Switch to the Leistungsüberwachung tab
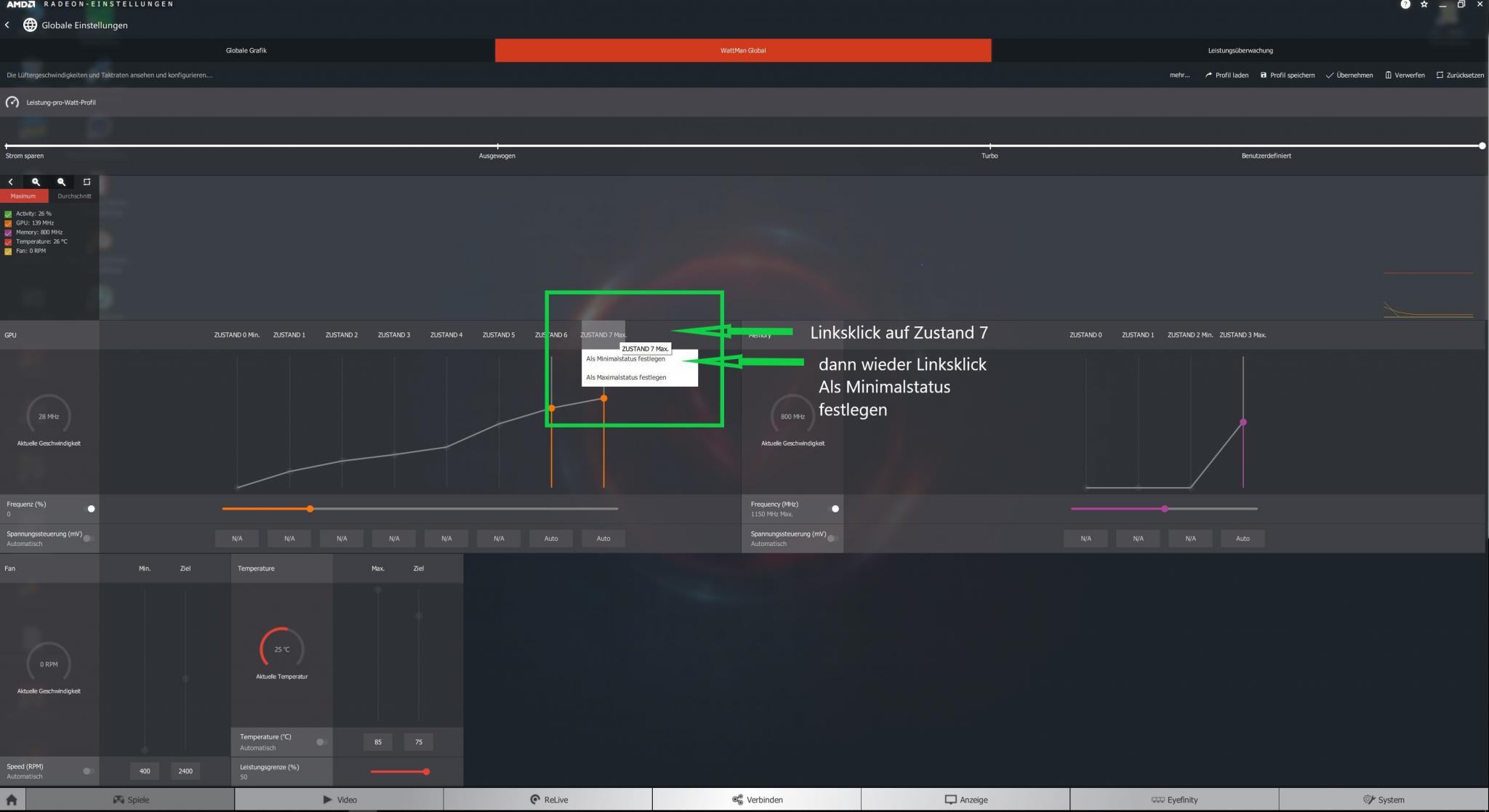The width and height of the screenshot is (1489, 812). click(x=1240, y=50)
